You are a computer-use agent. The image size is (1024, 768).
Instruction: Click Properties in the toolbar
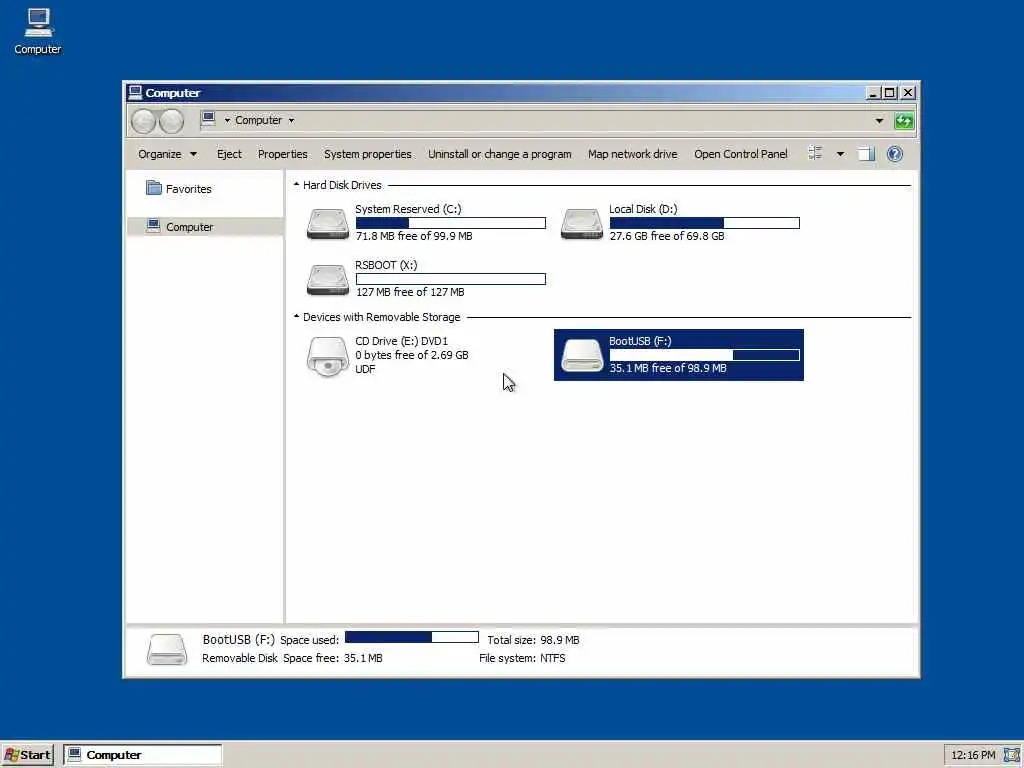pos(283,154)
